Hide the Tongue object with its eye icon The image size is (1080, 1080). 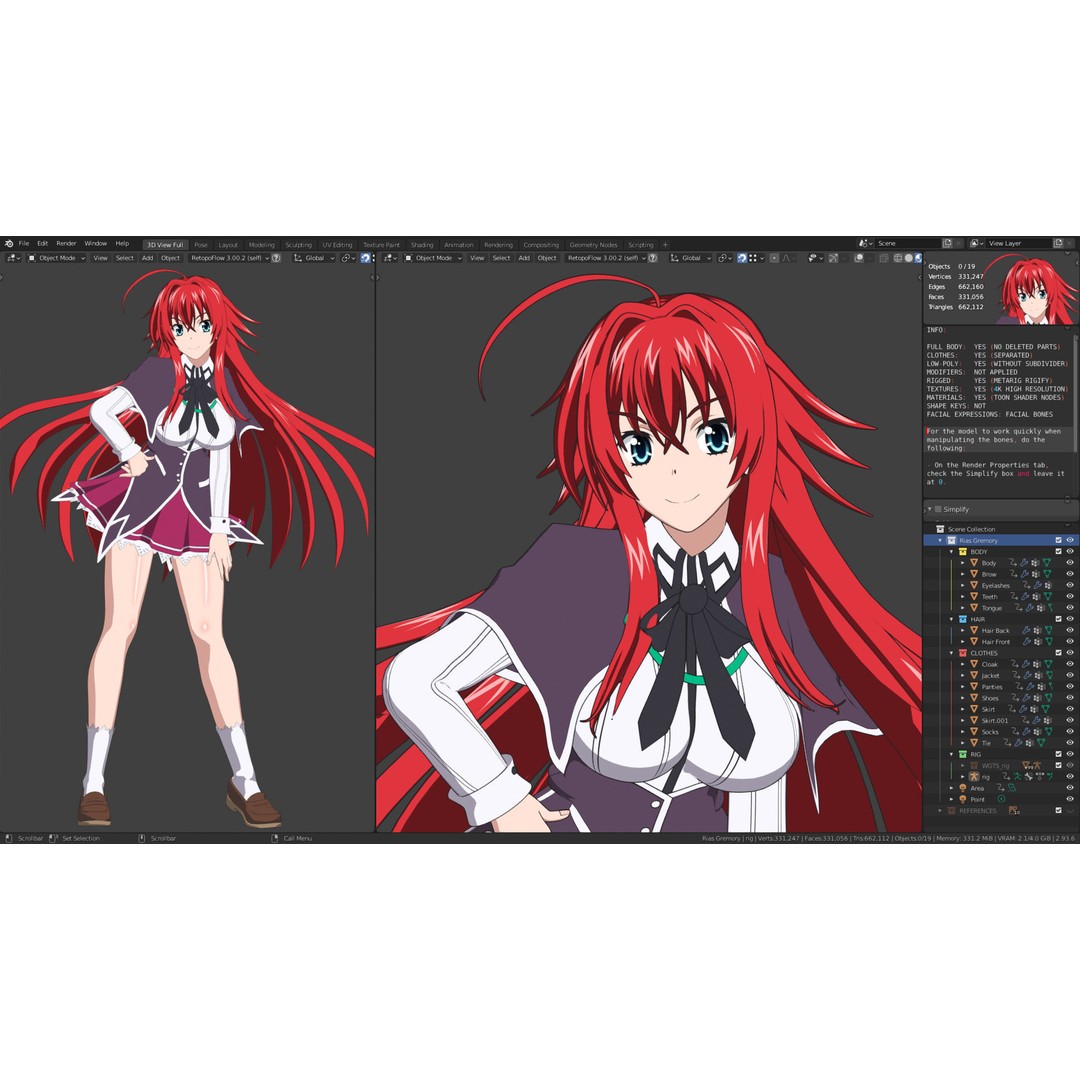coord(1070,608)
